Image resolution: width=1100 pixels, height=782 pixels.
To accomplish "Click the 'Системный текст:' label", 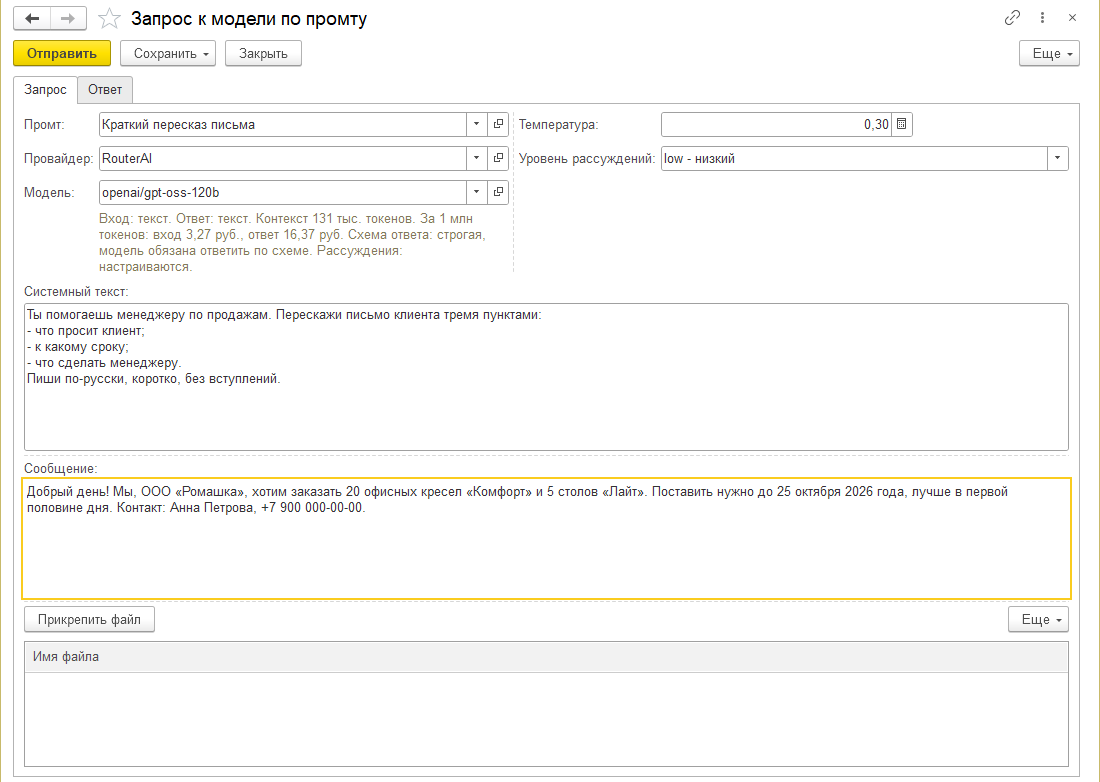I will pos(76,292).
